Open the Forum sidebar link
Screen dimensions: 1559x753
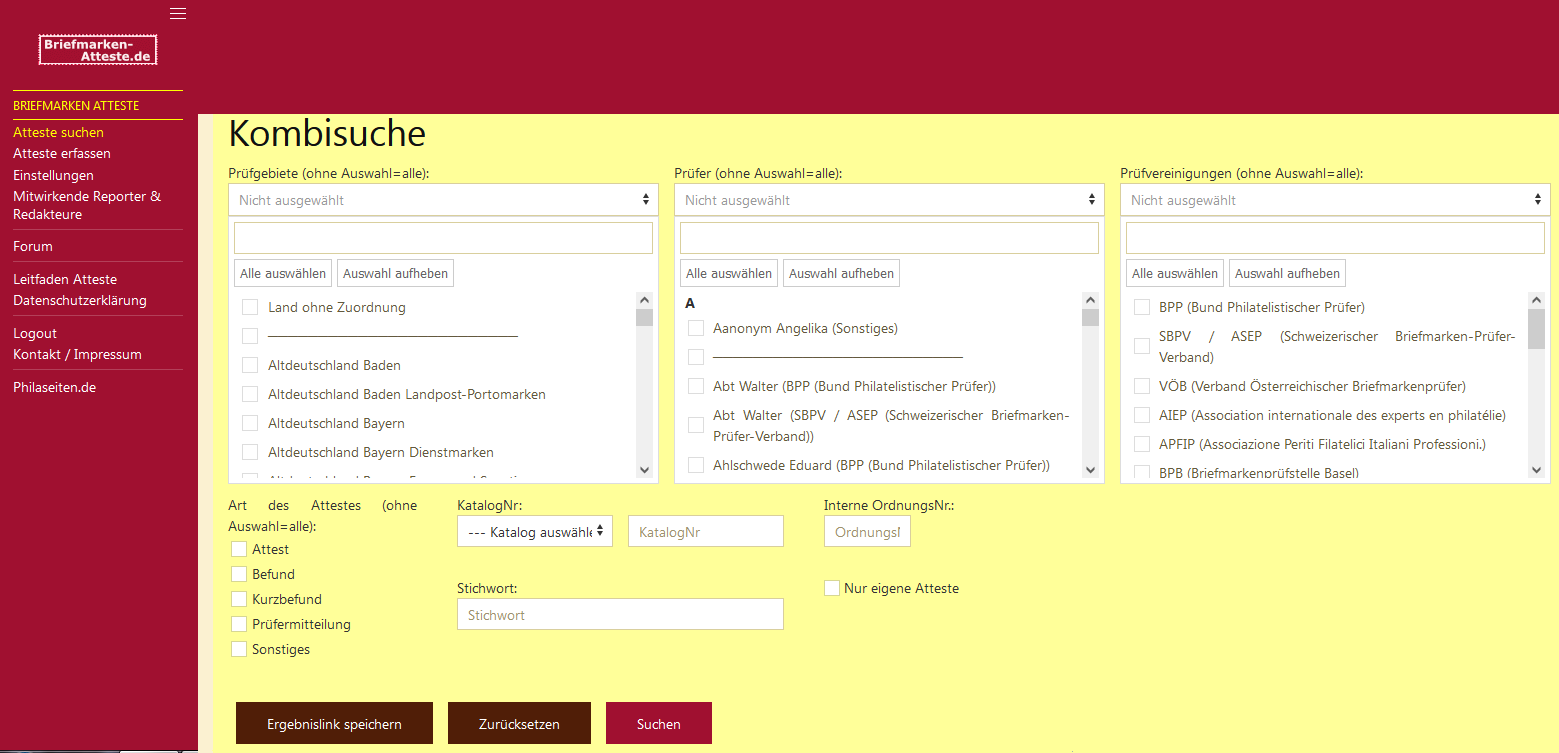click(x=33, y=246)
